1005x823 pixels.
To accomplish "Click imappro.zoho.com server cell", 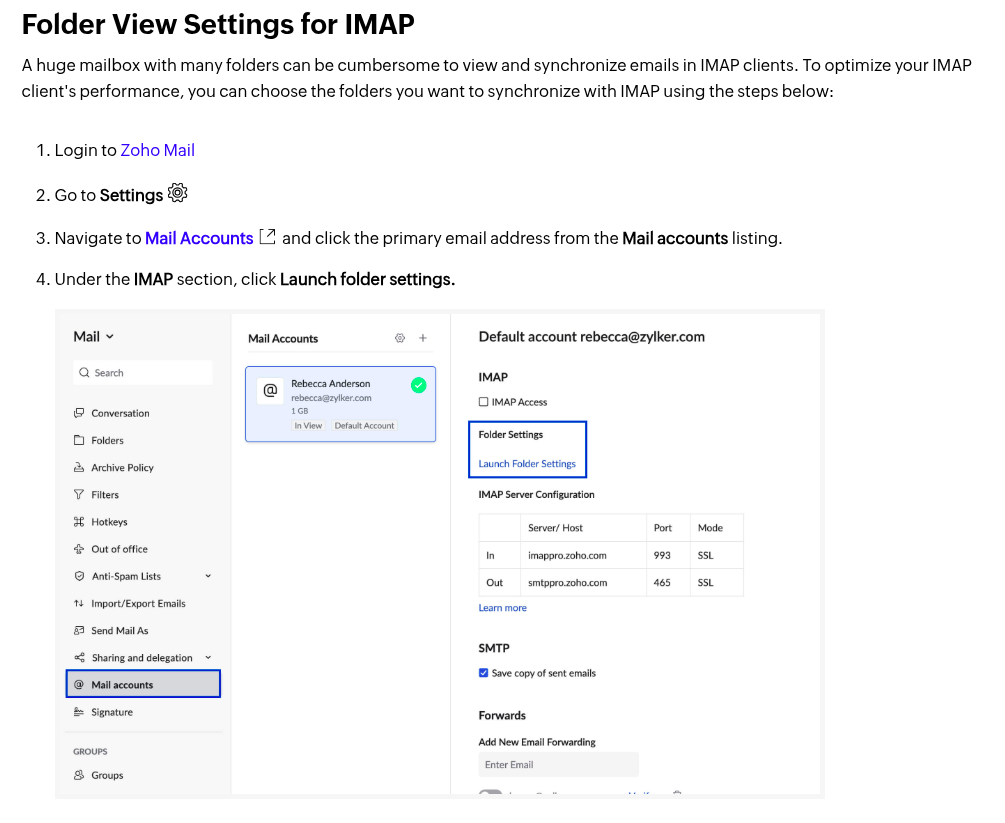I will pos(583,555).
